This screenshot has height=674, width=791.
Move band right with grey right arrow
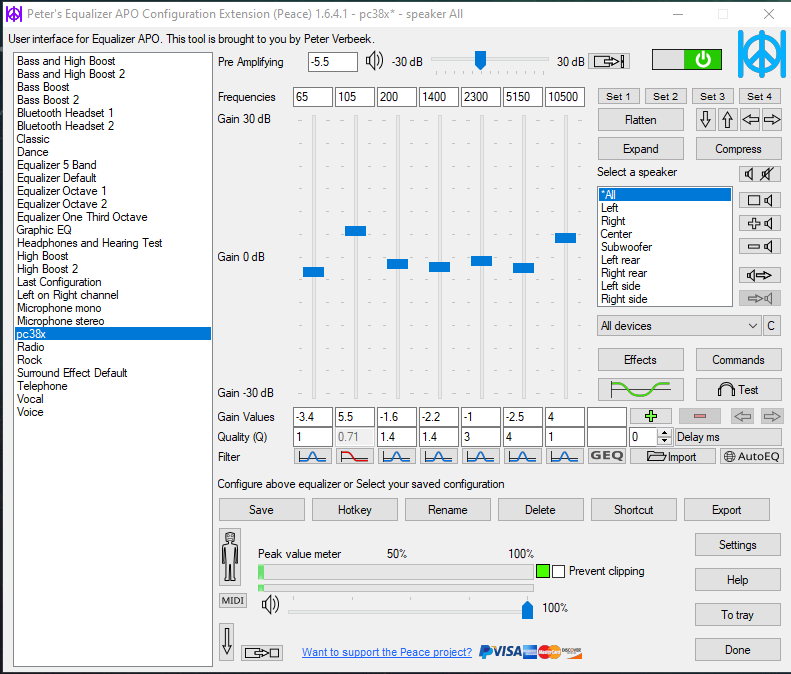[x=772, y=416]
